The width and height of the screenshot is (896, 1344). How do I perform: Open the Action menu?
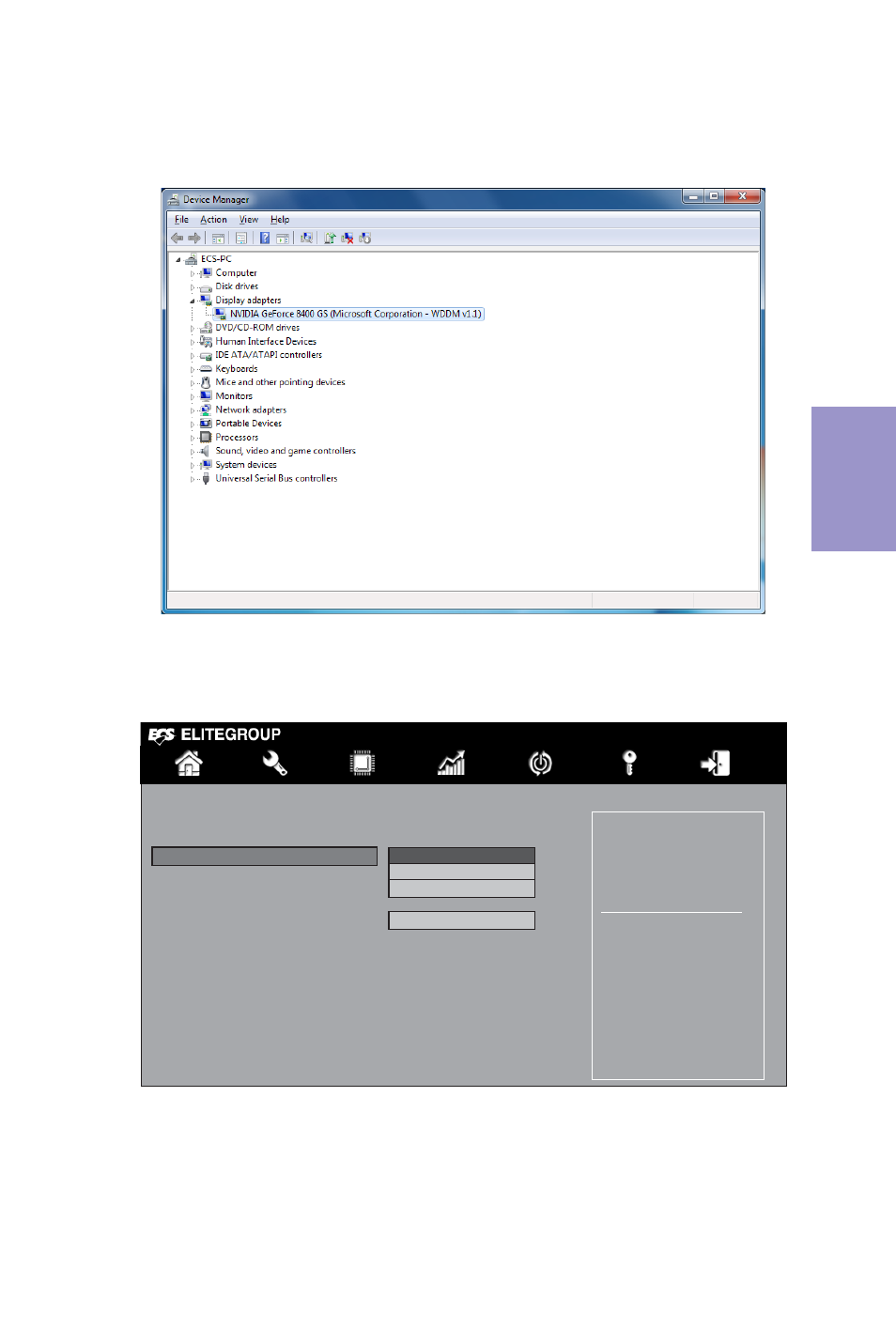[x=213, y=220]
